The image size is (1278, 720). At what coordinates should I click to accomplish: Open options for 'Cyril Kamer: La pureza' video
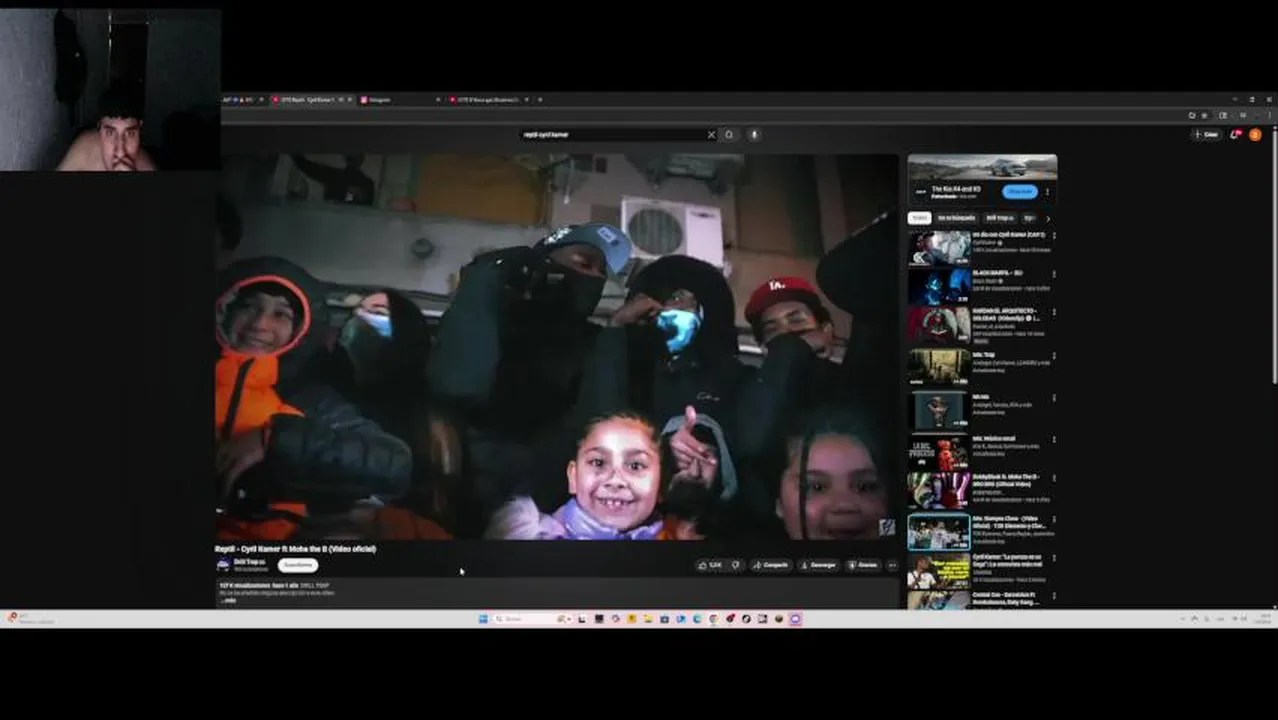click(1054, 558)
